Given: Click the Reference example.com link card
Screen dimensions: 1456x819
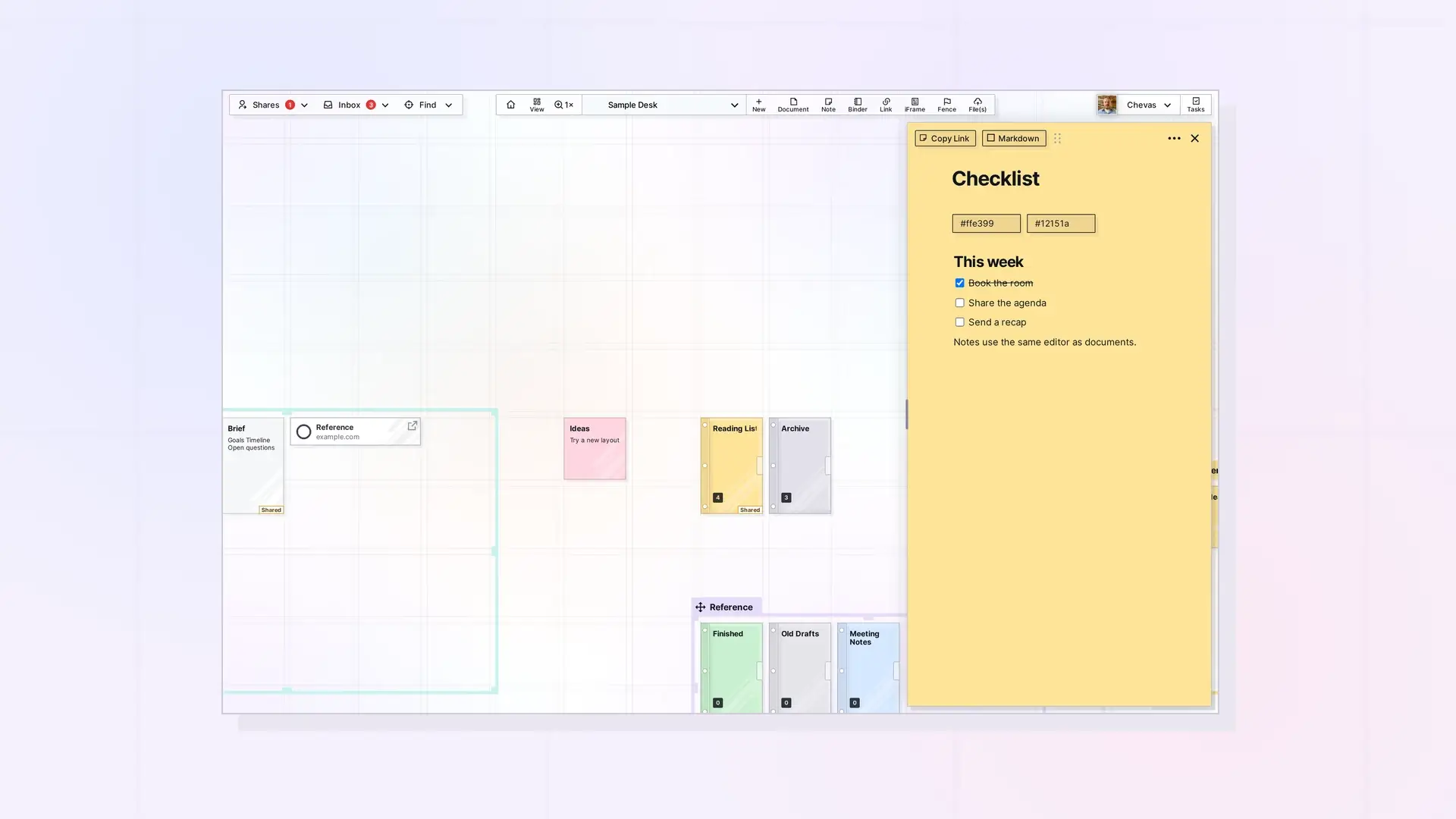Looking at the screenshot, I should point(355,431).
